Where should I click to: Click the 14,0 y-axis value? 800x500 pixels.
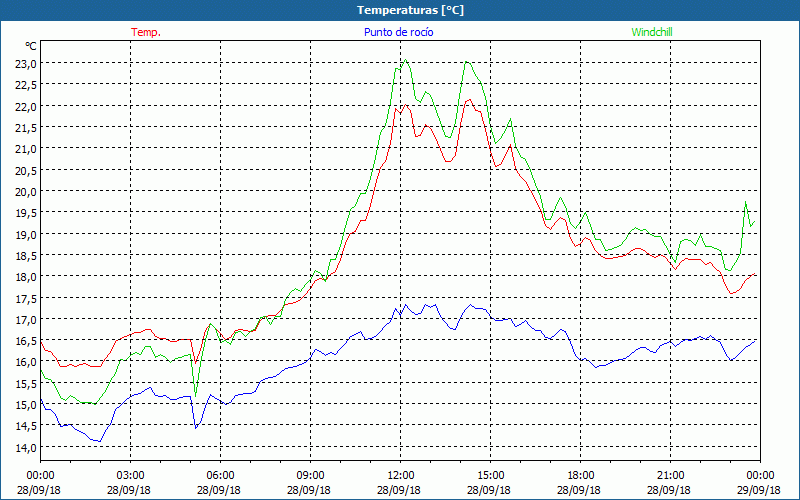(x=26, y=447)
